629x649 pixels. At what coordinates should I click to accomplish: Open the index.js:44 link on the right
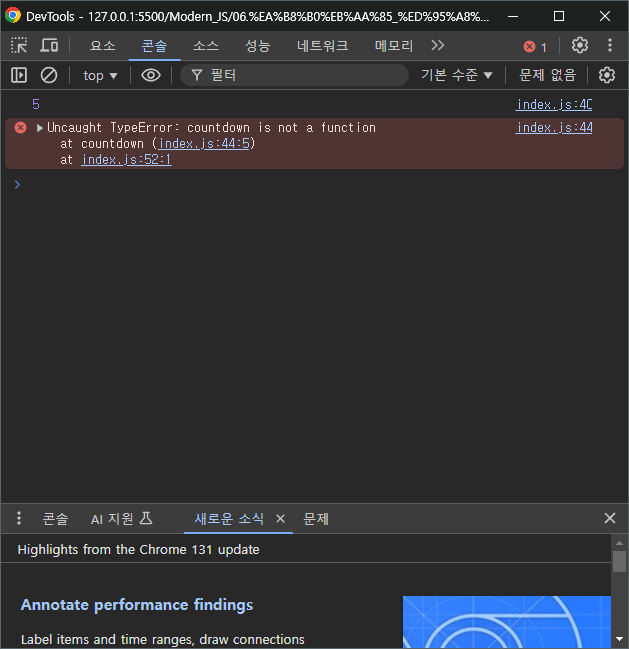pyautogui.click(x=554, y=127)
